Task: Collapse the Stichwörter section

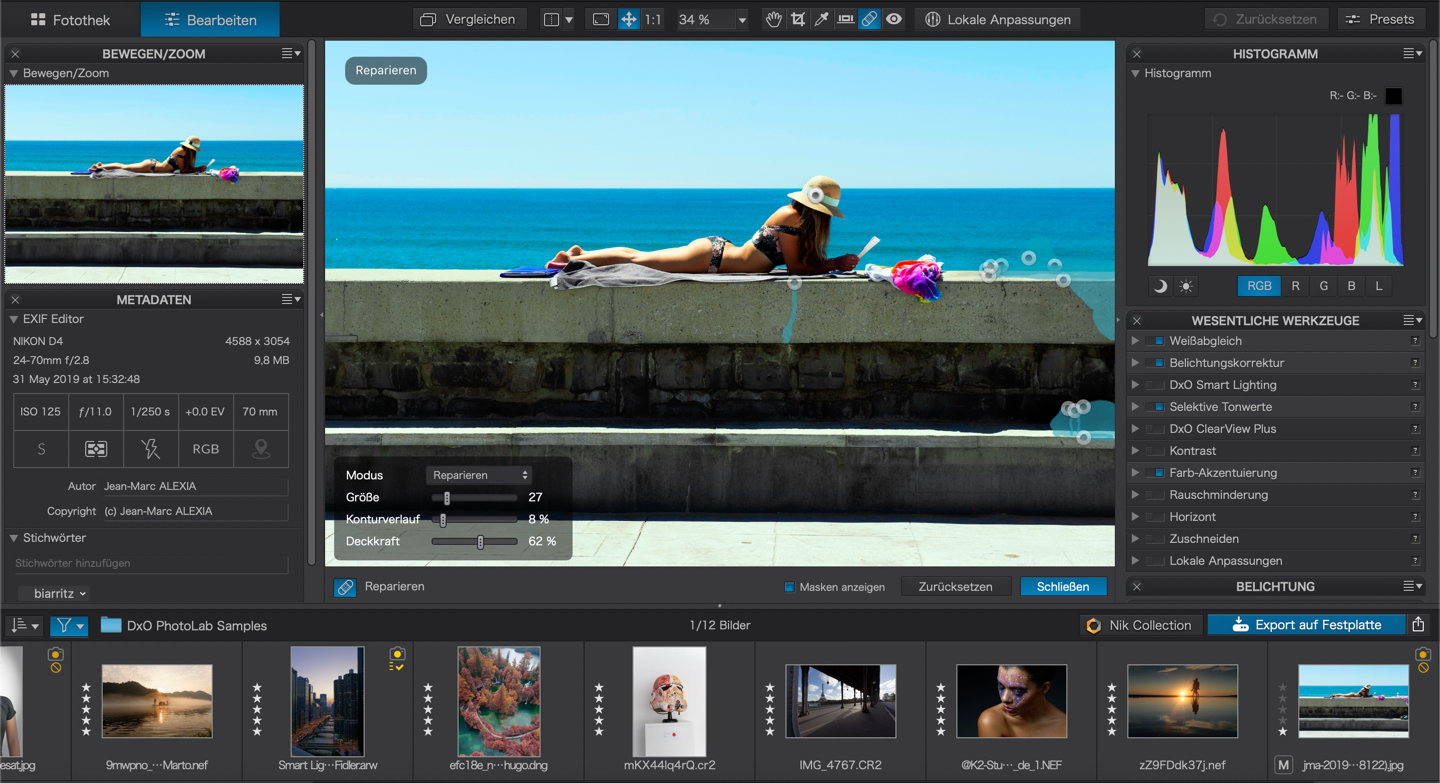Action: [x=14, y=538]
